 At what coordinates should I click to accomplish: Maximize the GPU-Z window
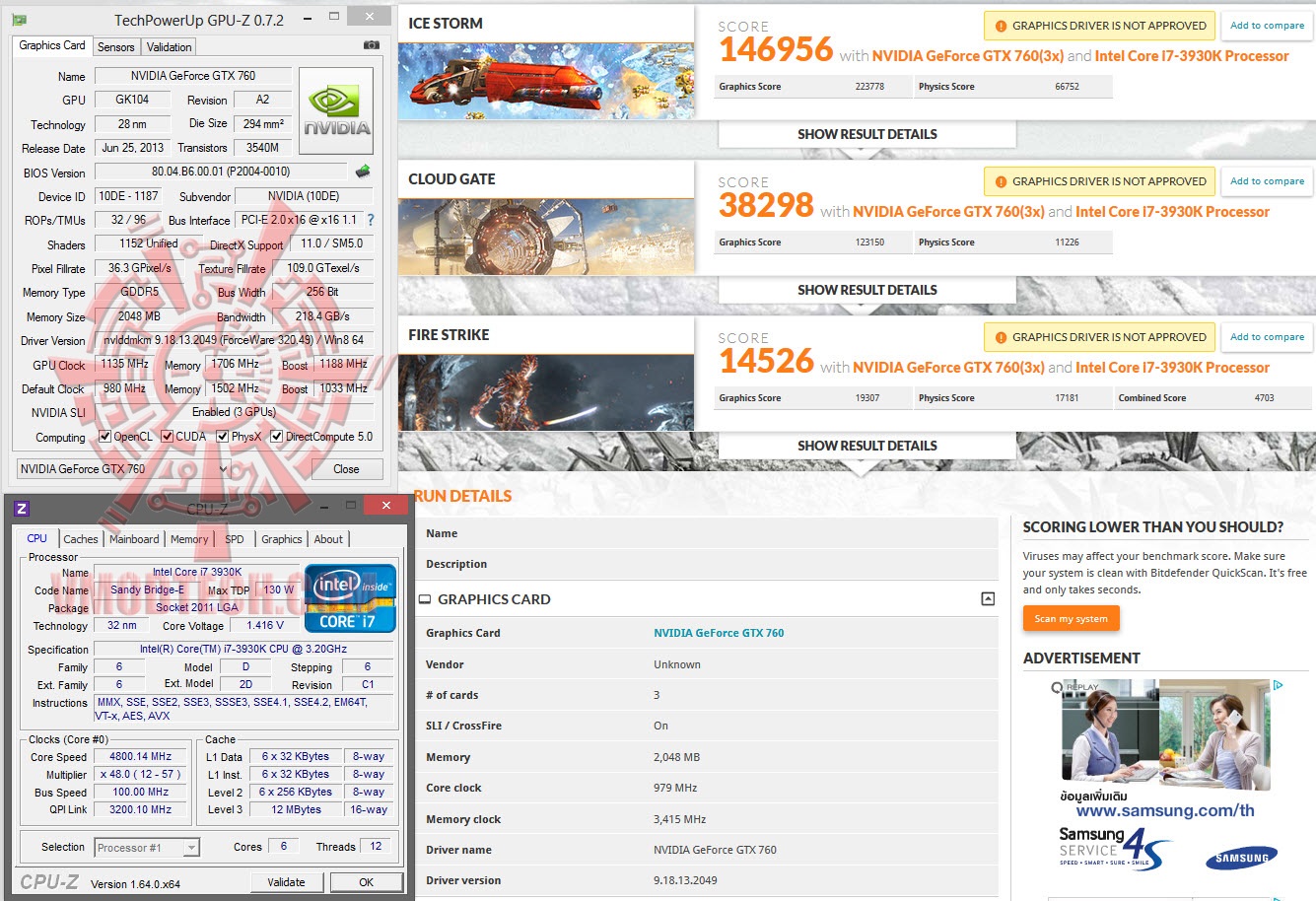click(334, 17)
